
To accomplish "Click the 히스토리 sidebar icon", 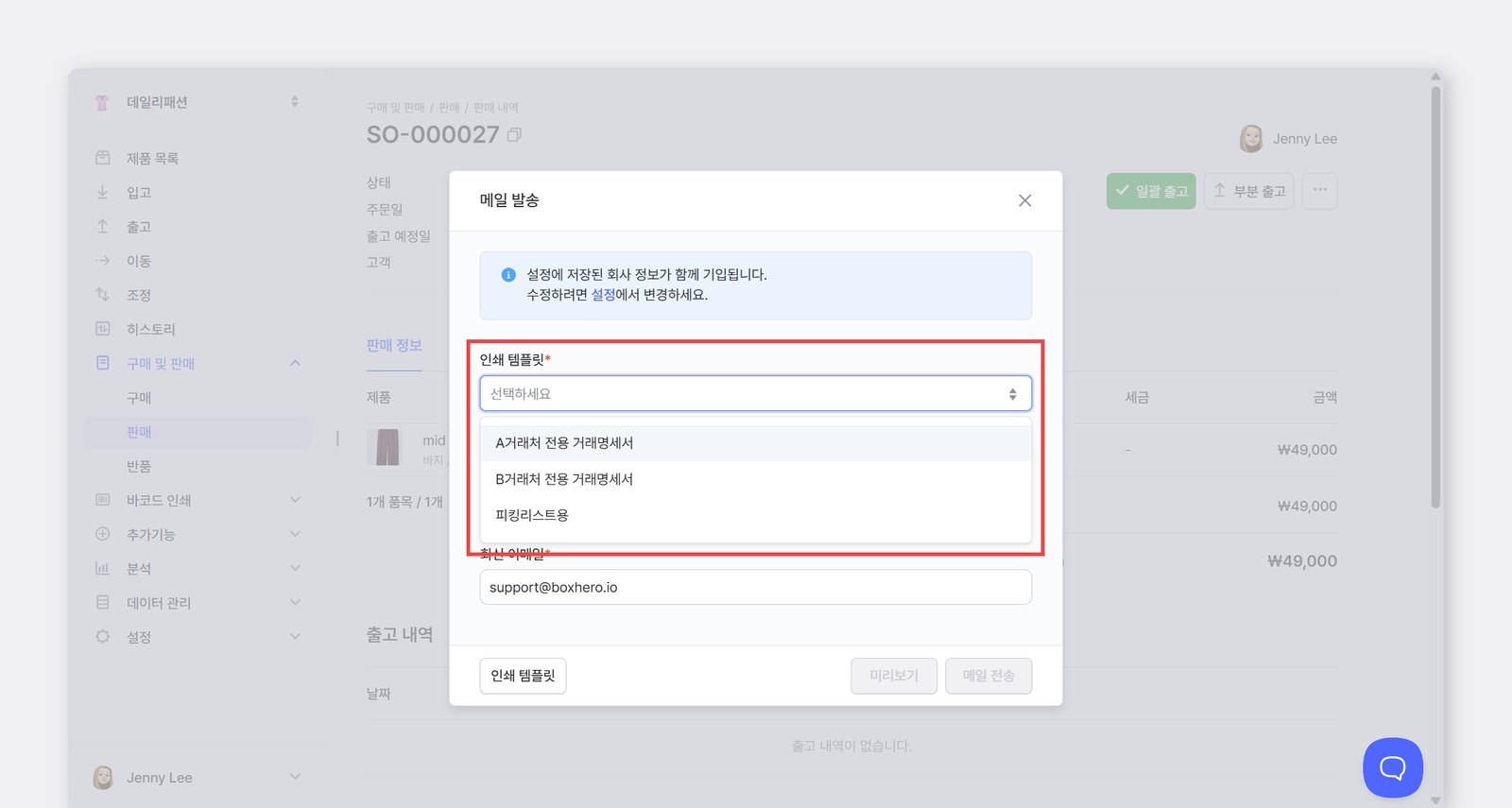I will [x=103, y=329].
